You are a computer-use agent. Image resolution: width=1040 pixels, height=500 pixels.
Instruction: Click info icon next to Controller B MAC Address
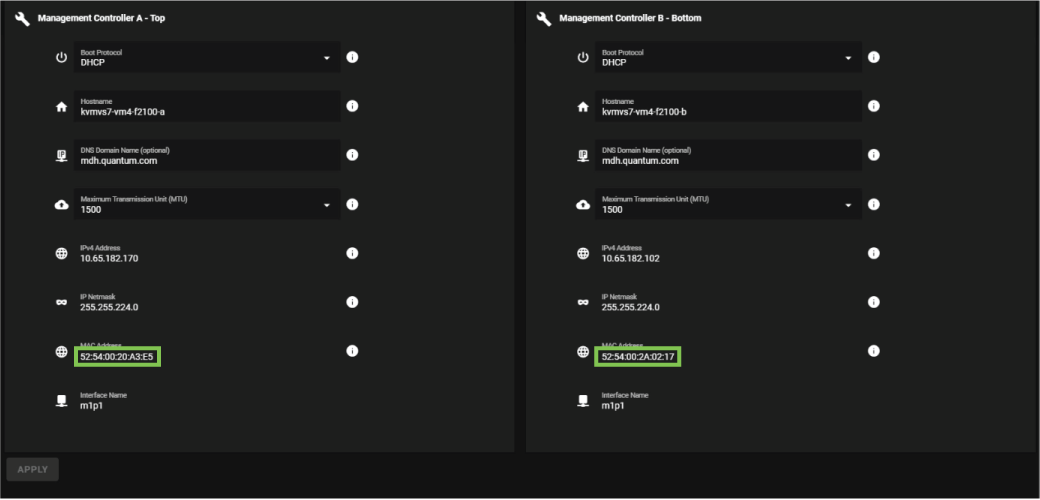pos(874,351)
